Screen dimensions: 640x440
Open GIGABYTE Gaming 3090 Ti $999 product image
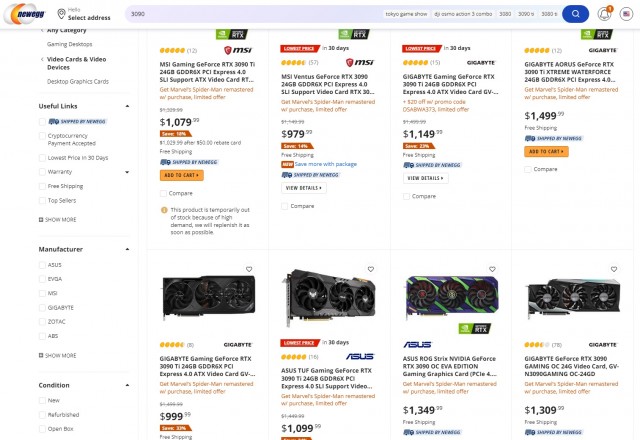209,297
